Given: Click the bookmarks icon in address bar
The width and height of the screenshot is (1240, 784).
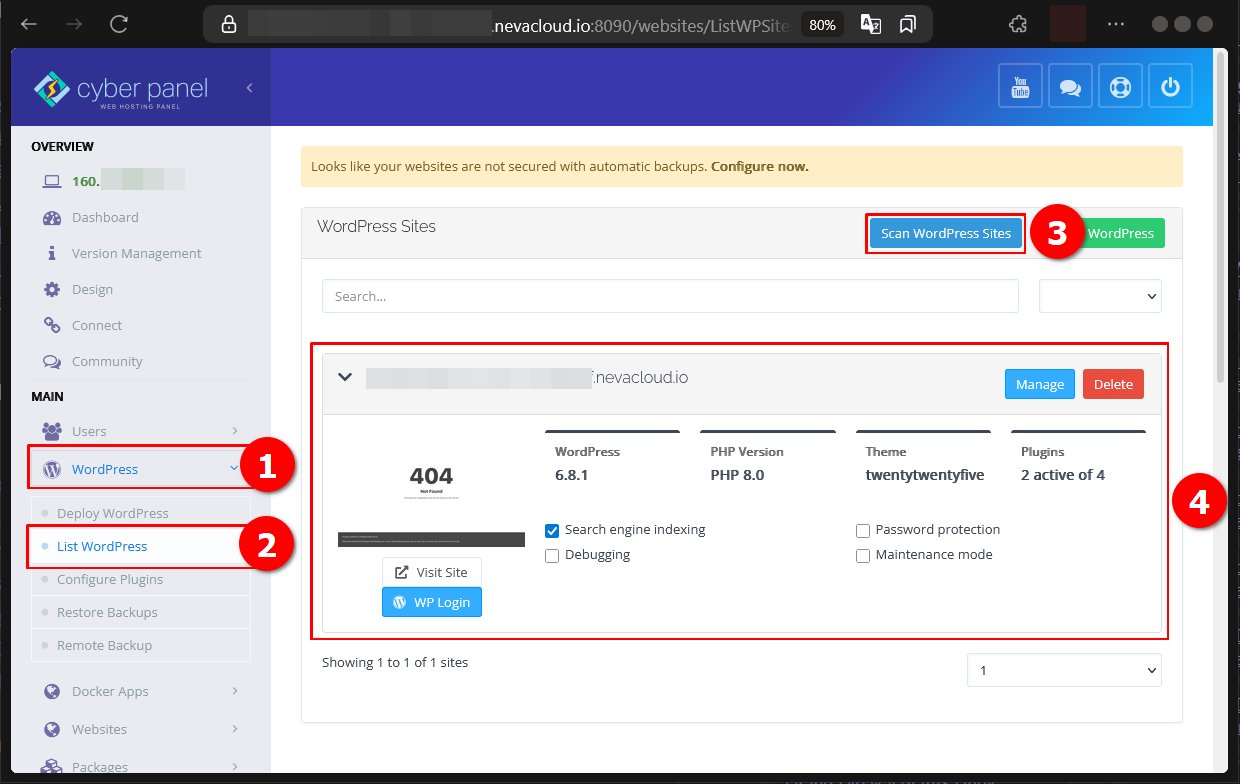Looking at the screenshot, I should (907, 24).
